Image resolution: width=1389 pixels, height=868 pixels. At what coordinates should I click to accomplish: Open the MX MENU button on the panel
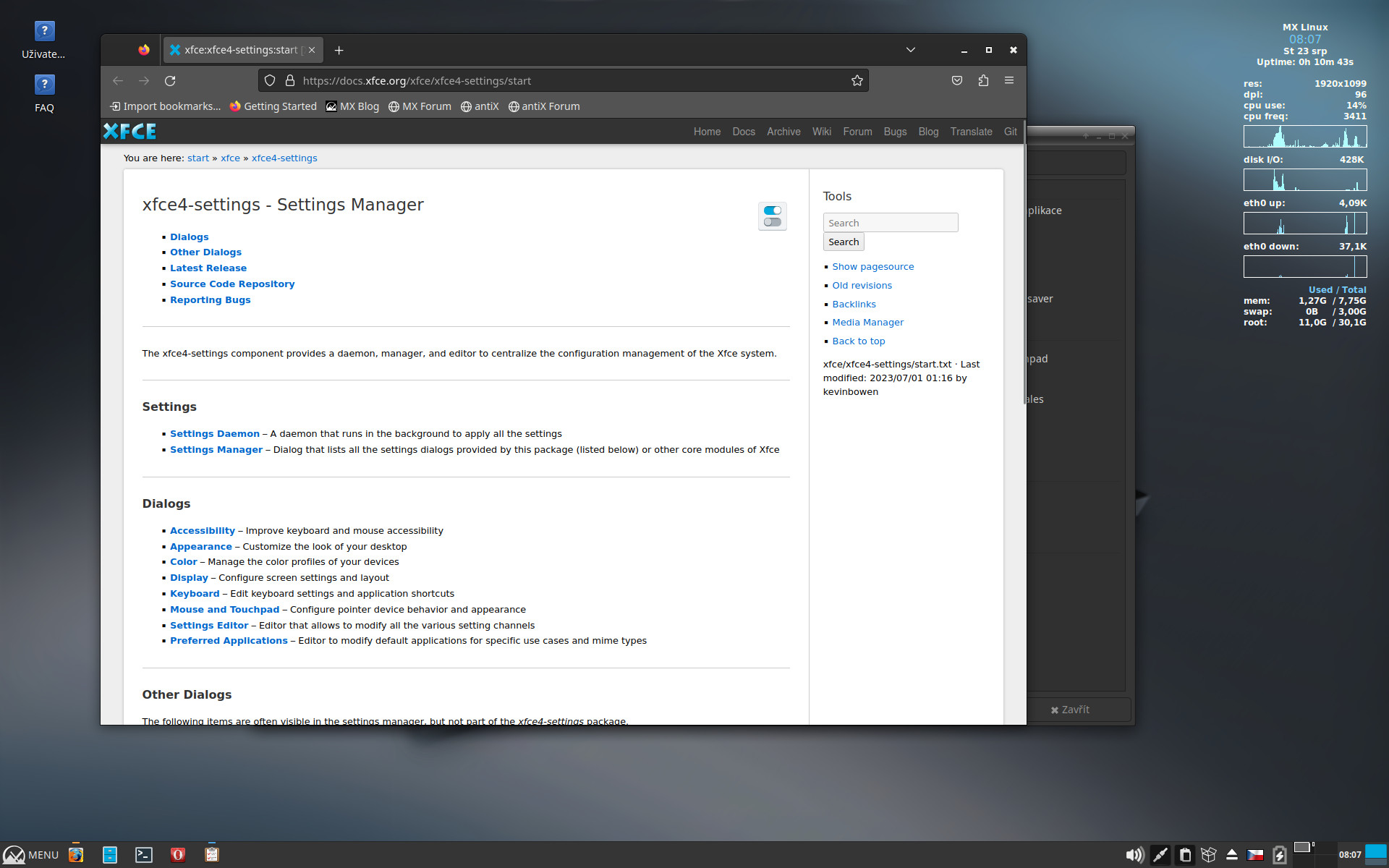click(x=30, y=855)
